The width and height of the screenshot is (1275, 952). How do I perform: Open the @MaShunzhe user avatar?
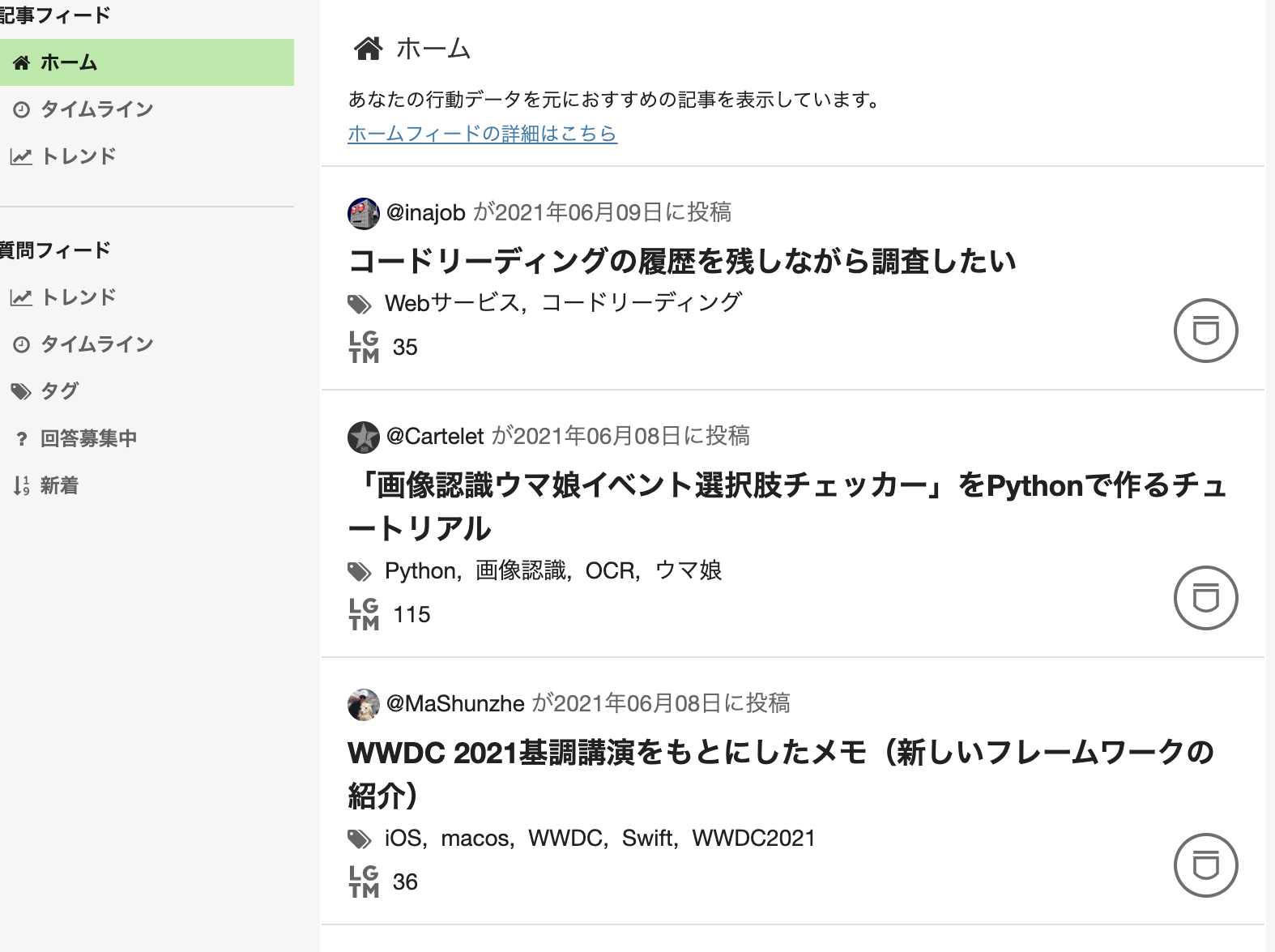click(x=364, y=704)
